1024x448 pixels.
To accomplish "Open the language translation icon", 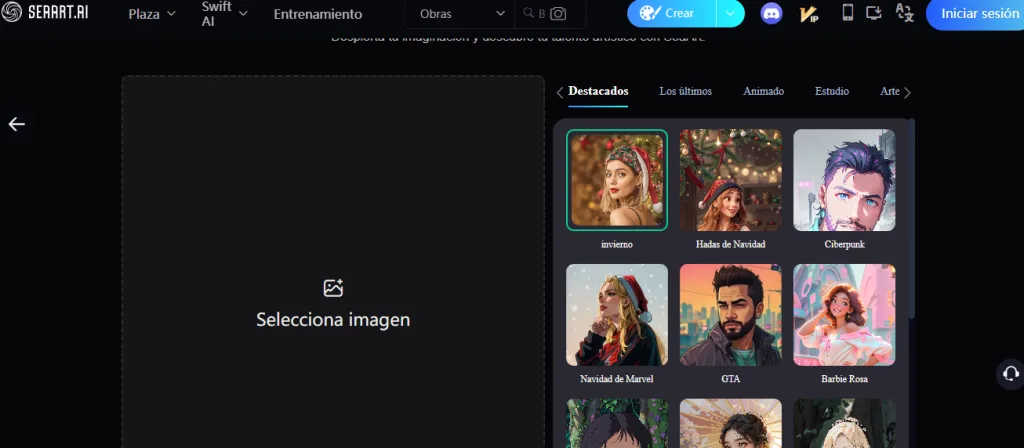I will pyautogui.click(x=904, y=12).
